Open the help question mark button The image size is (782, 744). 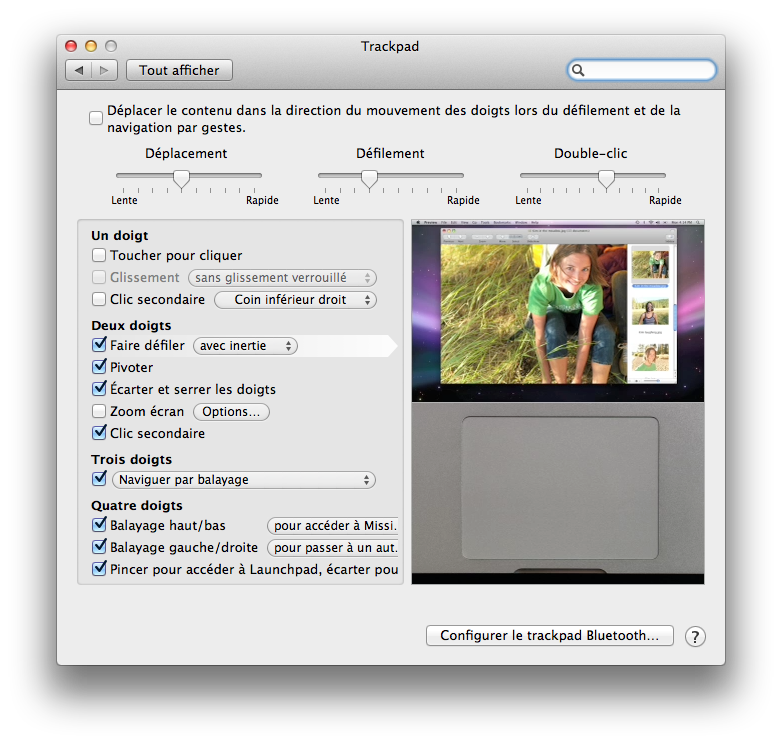[x=695, y=636]
